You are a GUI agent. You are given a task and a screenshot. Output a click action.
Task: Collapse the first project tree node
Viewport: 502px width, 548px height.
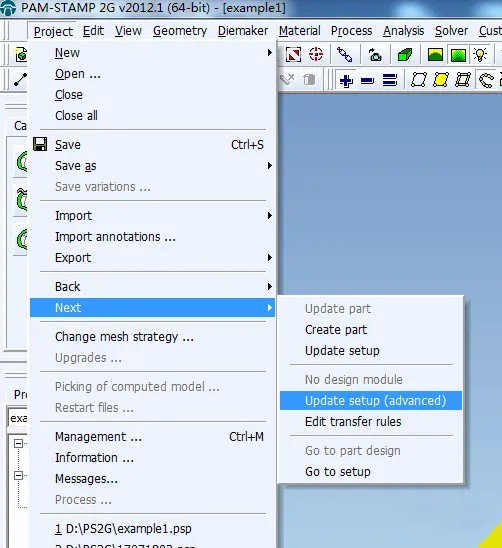18,444
